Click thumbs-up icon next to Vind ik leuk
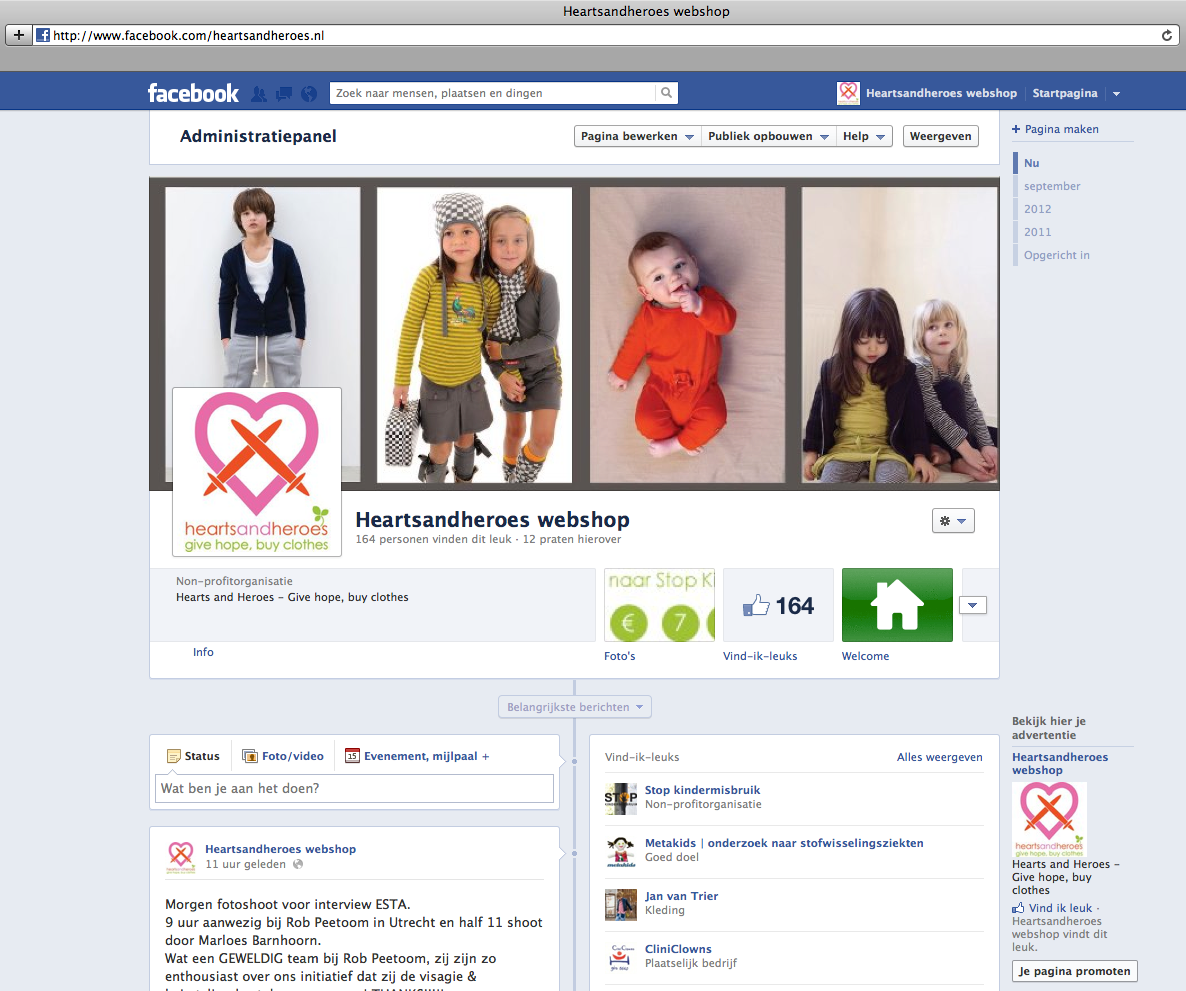The width and height of the screenshot is (1186, 991). [1018, 908]
